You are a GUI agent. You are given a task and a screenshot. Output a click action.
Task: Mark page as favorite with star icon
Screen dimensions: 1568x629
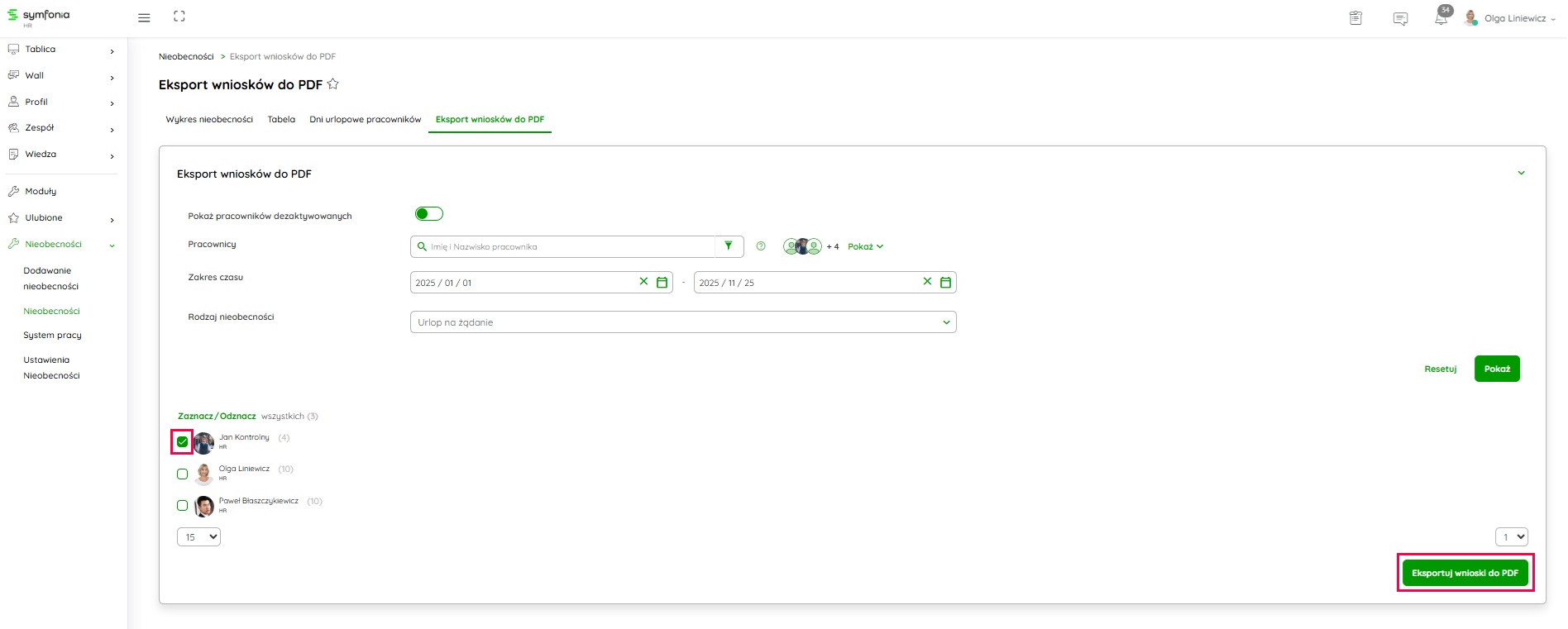tap(333, 84)
